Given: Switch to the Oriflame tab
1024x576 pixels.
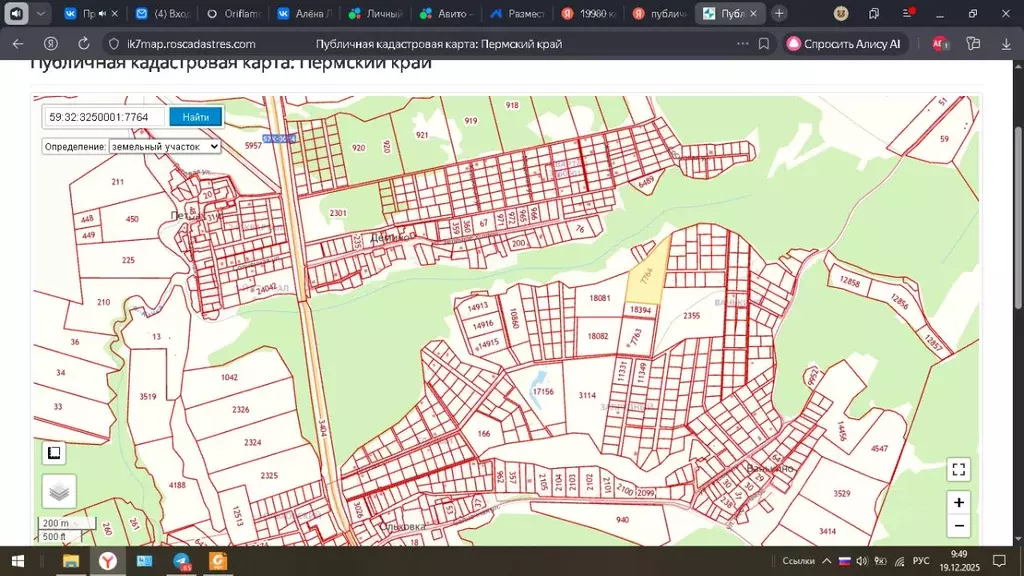Looking at the screenshot, I should pyautogui.click(x=235, y=14).
